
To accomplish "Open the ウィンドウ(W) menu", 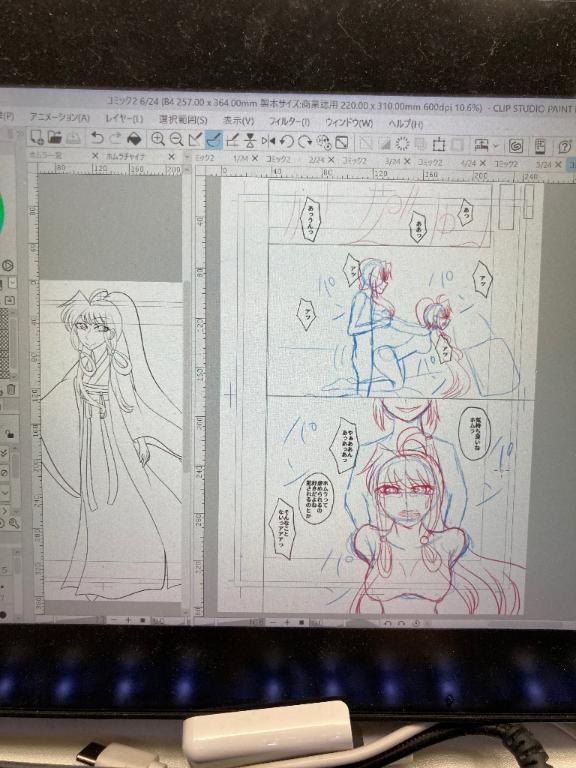I will click(349, 122).
